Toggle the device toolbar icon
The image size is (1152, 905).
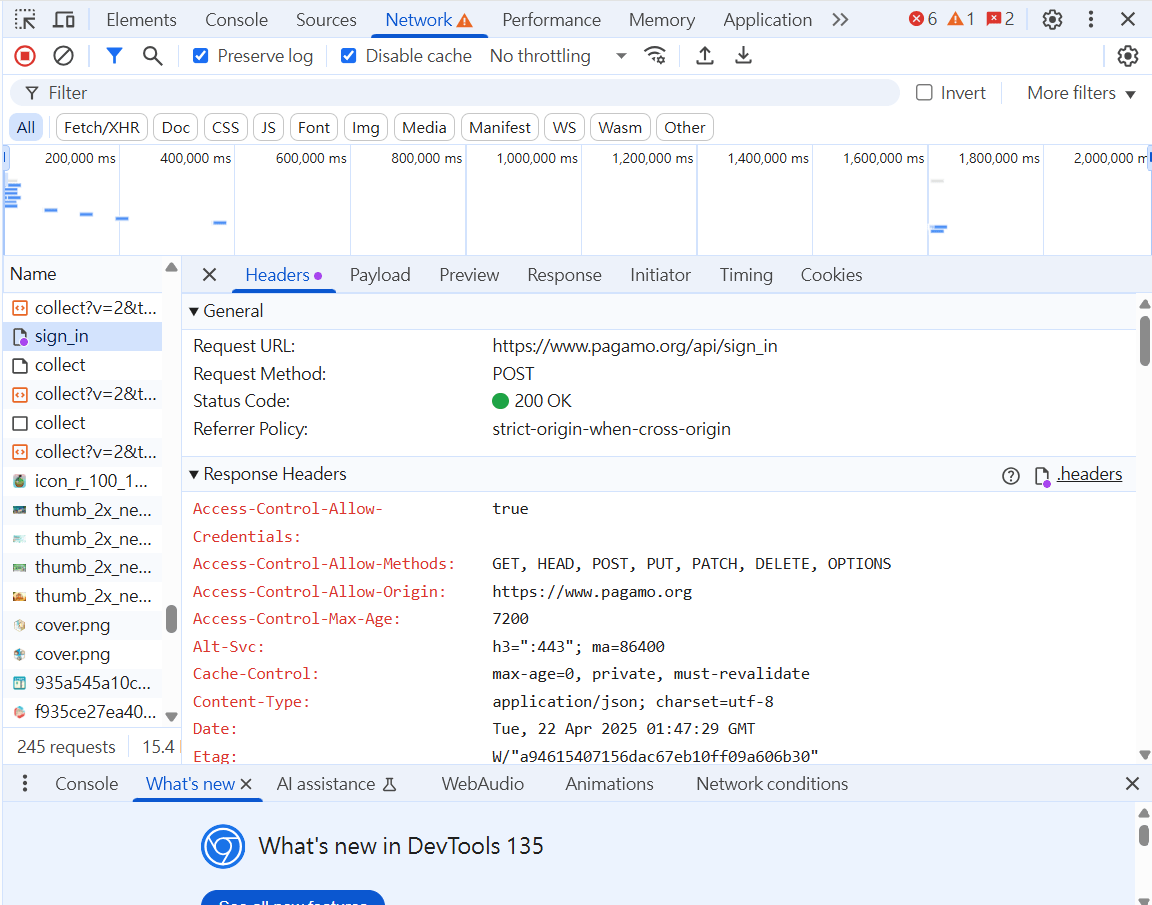(64, 19)
